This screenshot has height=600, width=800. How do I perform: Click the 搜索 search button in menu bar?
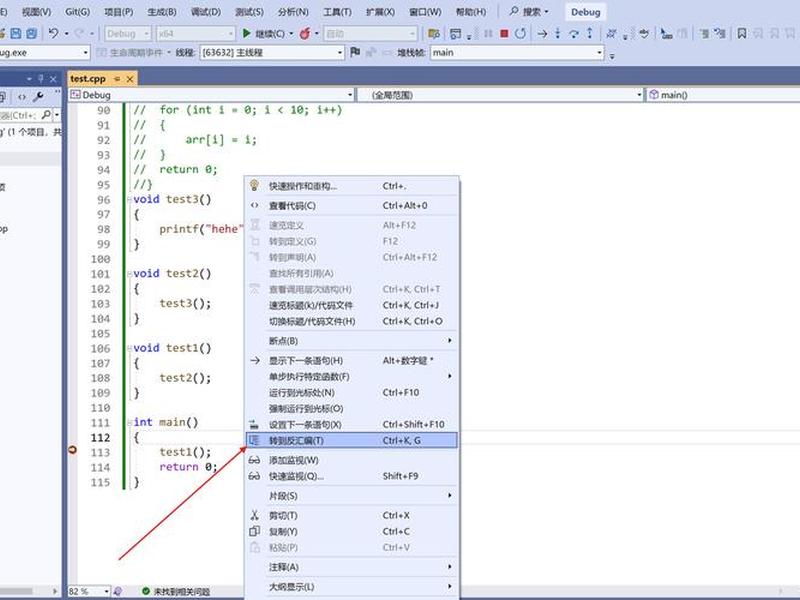530,12
